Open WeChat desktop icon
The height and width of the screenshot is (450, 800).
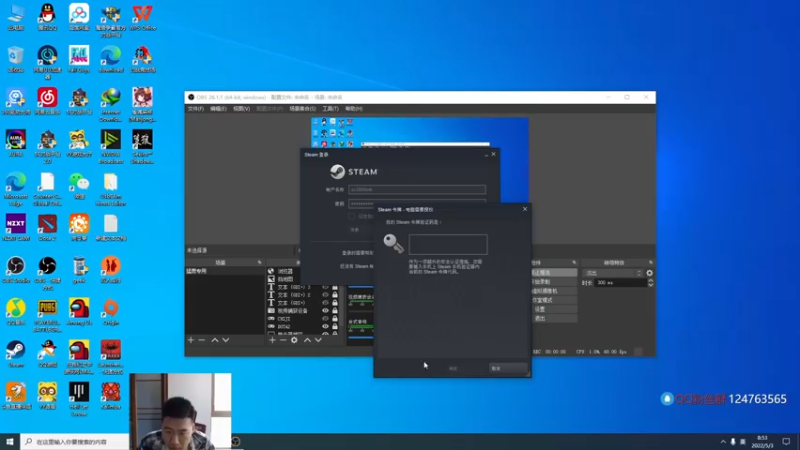tap(79, 185)
